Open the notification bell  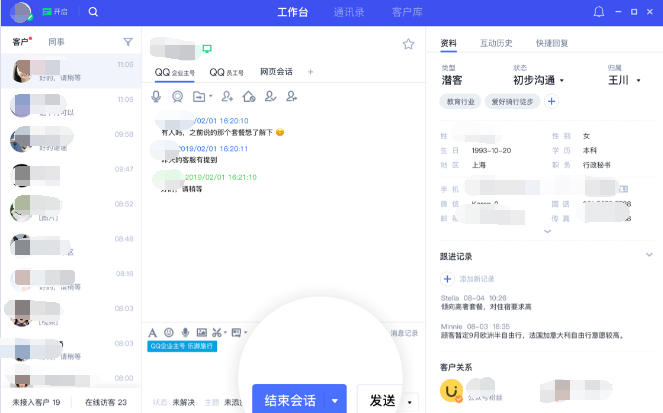599,12
